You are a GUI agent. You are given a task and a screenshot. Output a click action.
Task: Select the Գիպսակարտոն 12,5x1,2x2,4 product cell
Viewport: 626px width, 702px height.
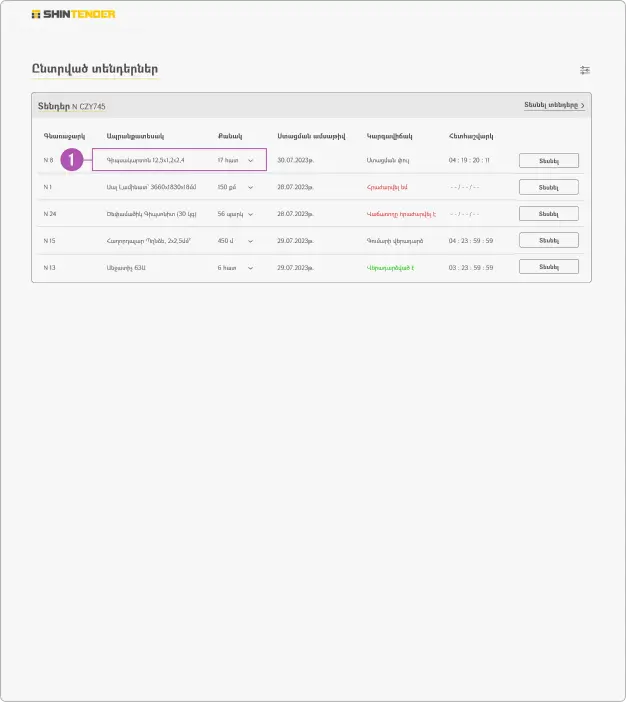pyautogui.click(x=146, y=160)
